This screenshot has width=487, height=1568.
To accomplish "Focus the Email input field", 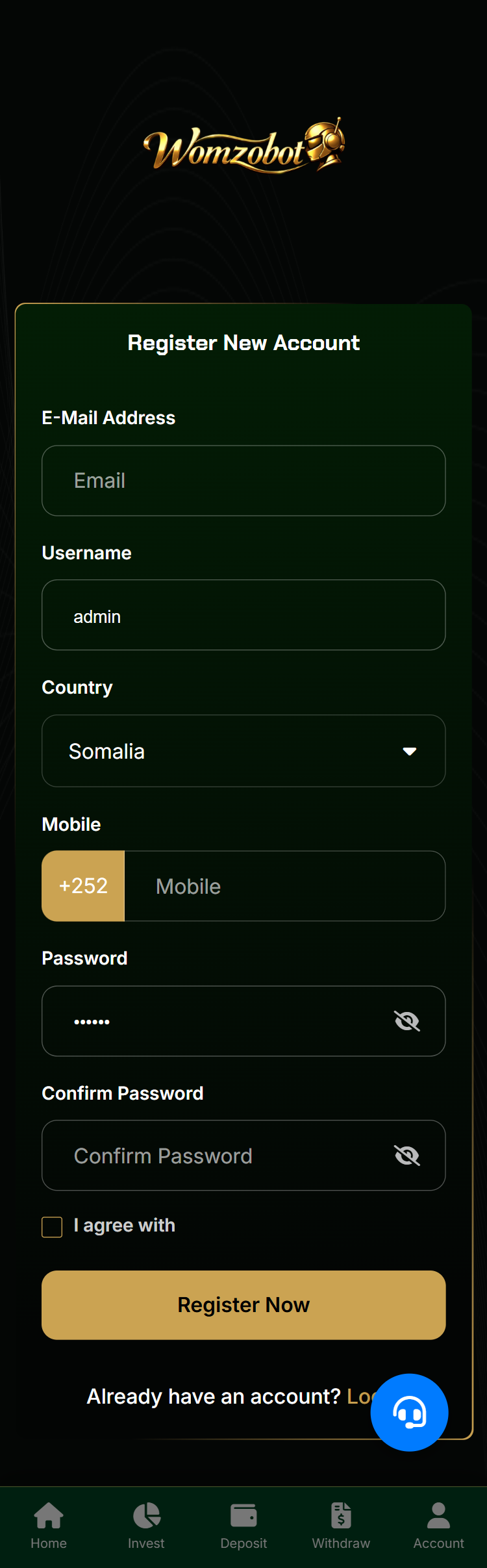I will (243, 481).
